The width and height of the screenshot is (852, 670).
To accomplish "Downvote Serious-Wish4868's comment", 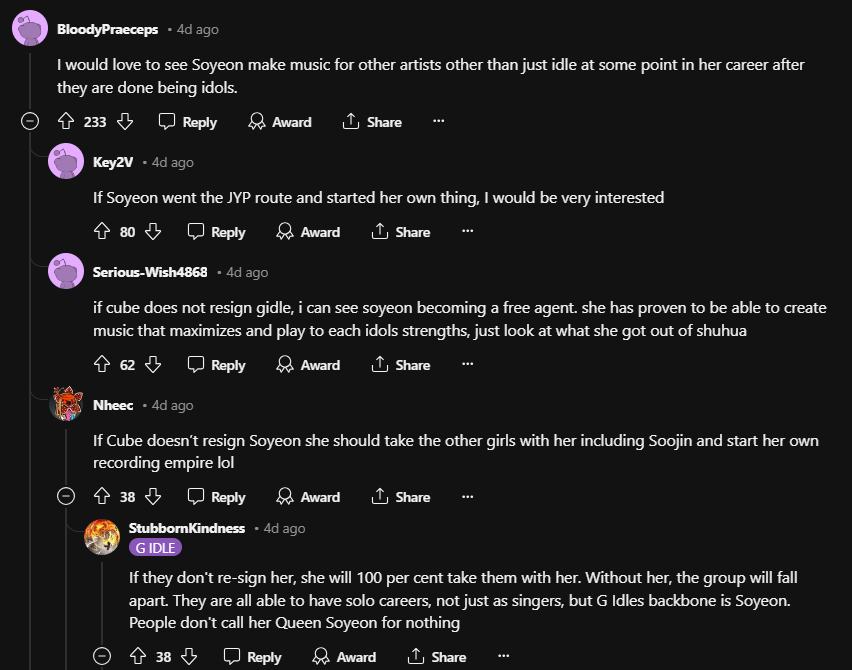I will coord(153,365).
